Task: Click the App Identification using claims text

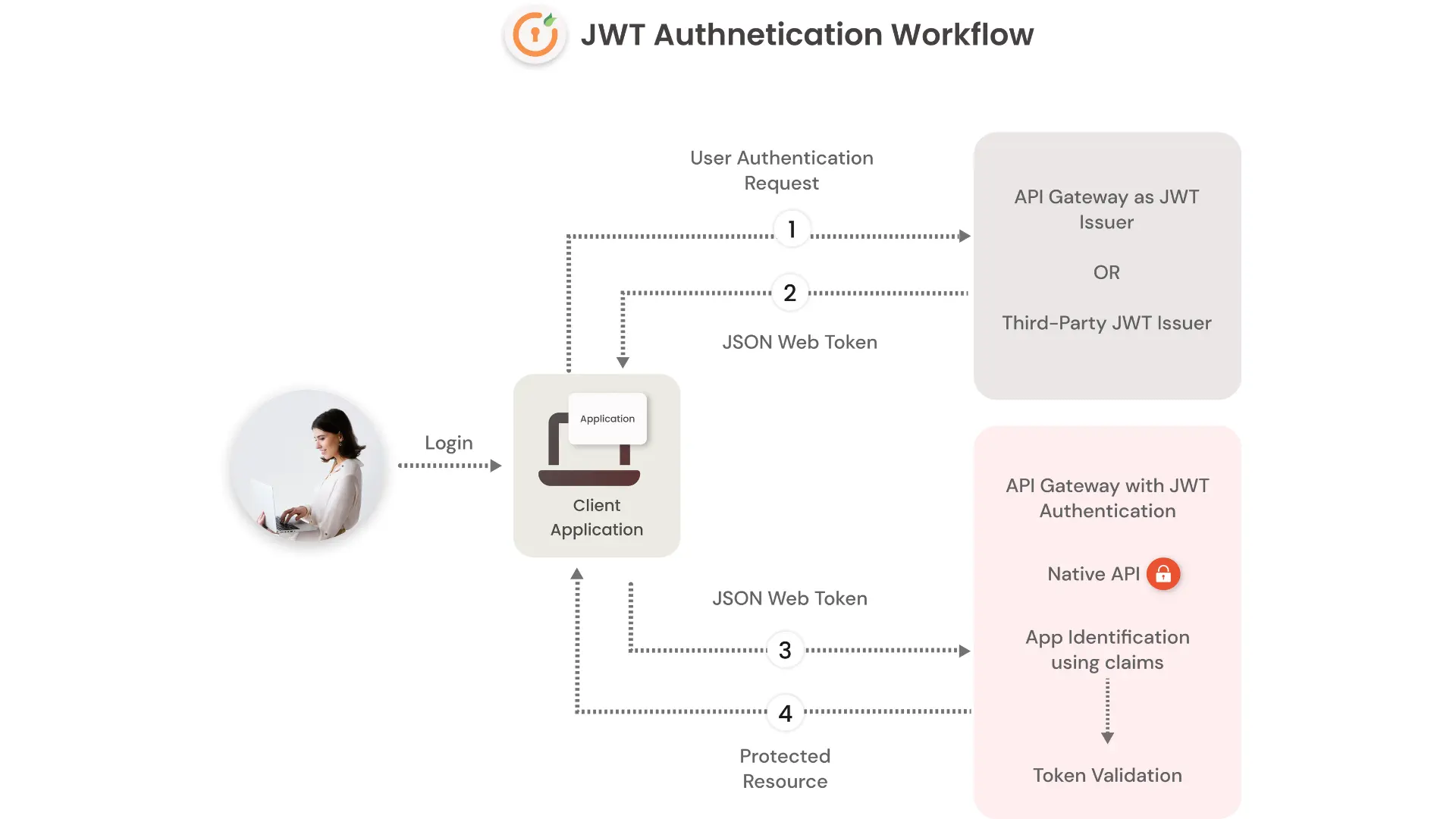Action: coord(1107,650)
